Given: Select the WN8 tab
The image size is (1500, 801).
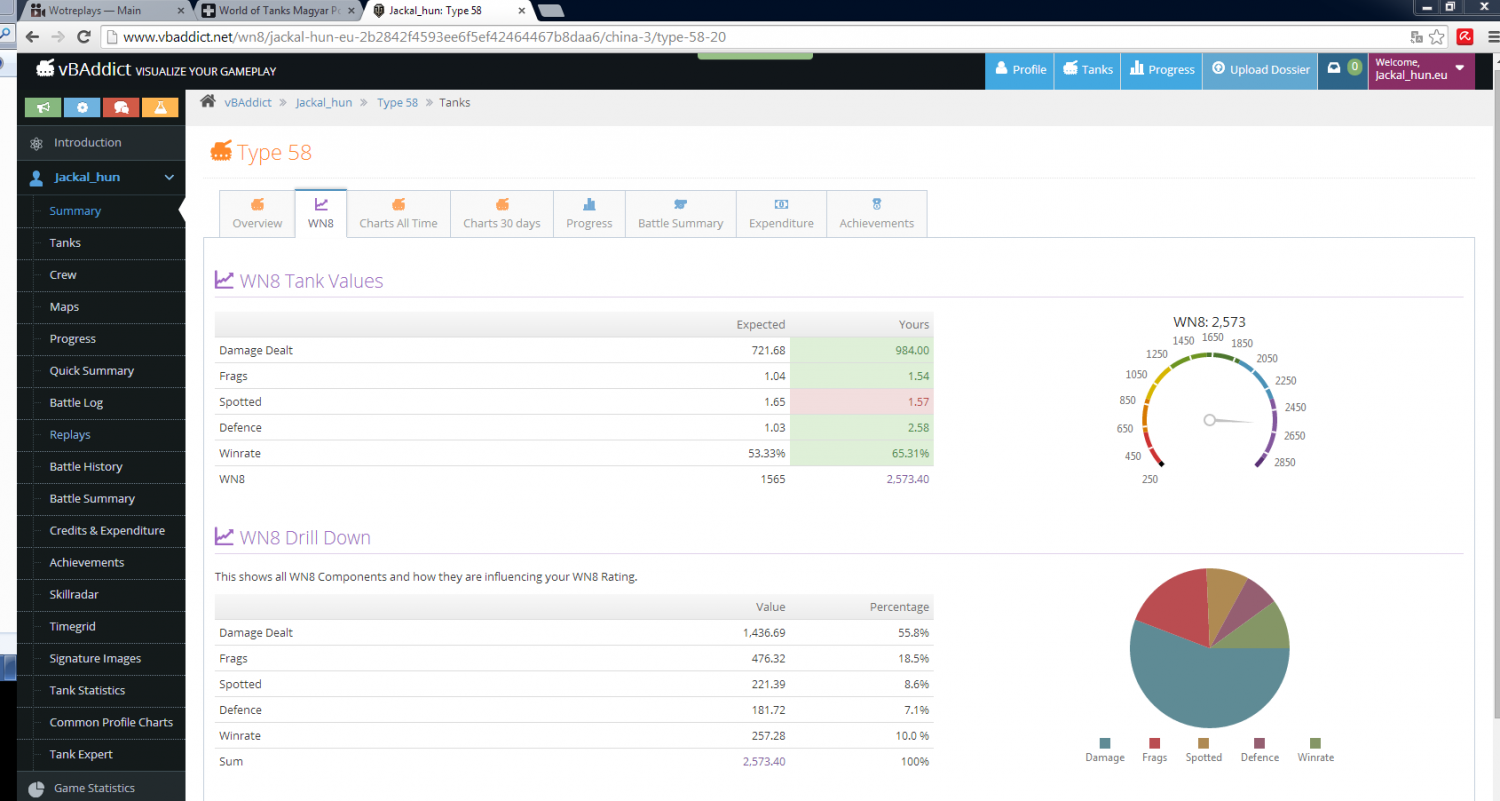Looking at the screenshot, I should click(321, 213).
